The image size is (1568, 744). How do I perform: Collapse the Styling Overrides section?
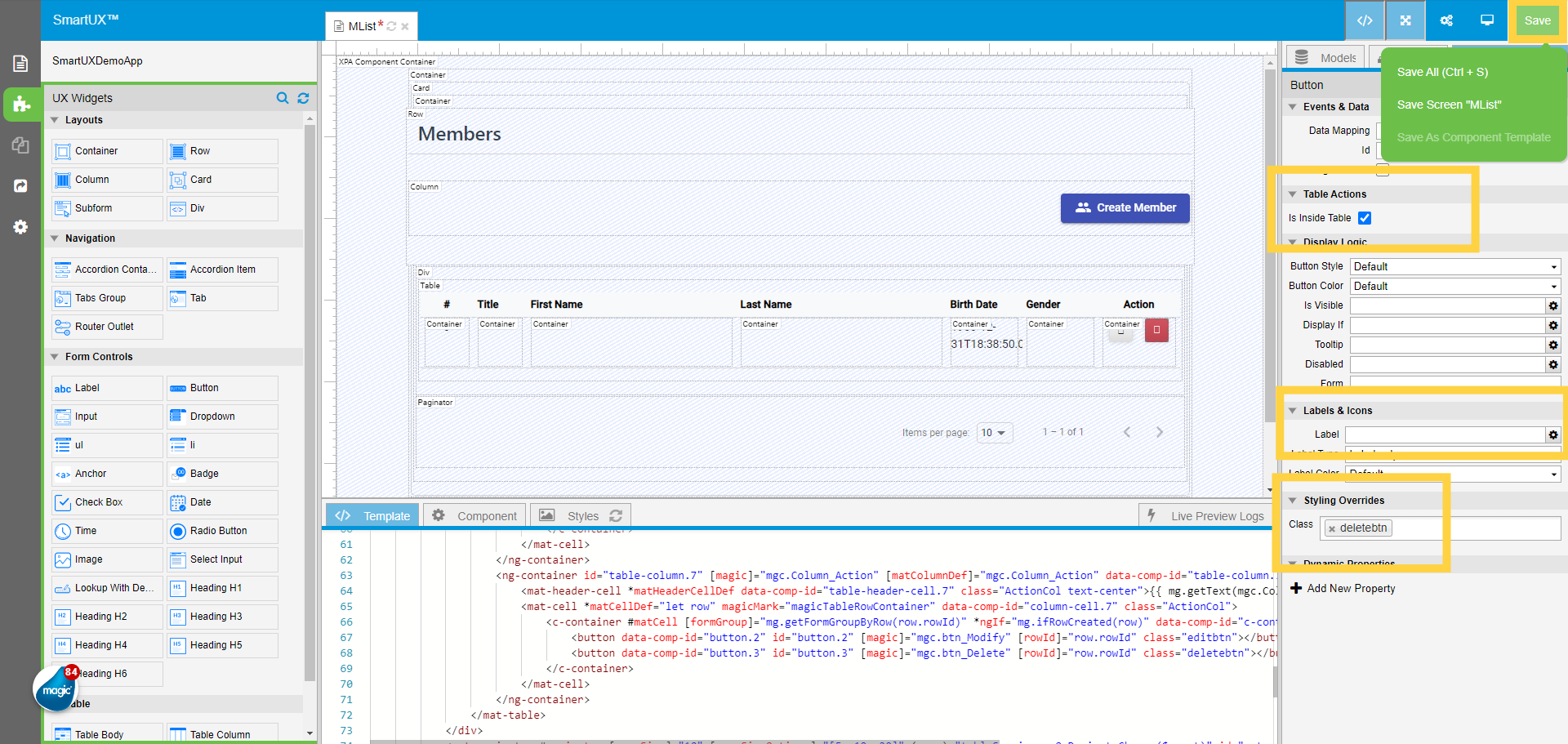pos(1293,501)
